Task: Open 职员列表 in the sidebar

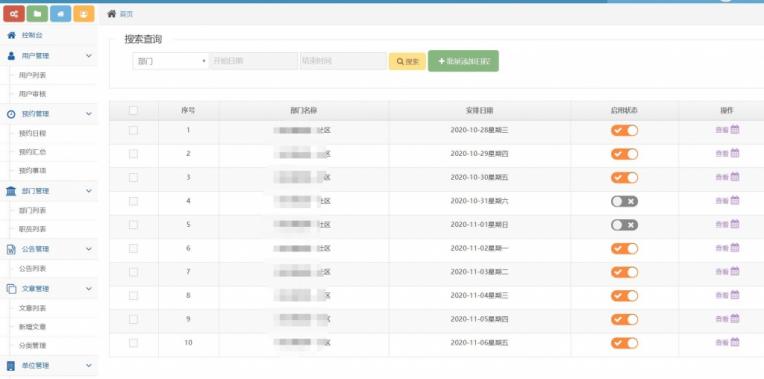Action: (33, 229)
